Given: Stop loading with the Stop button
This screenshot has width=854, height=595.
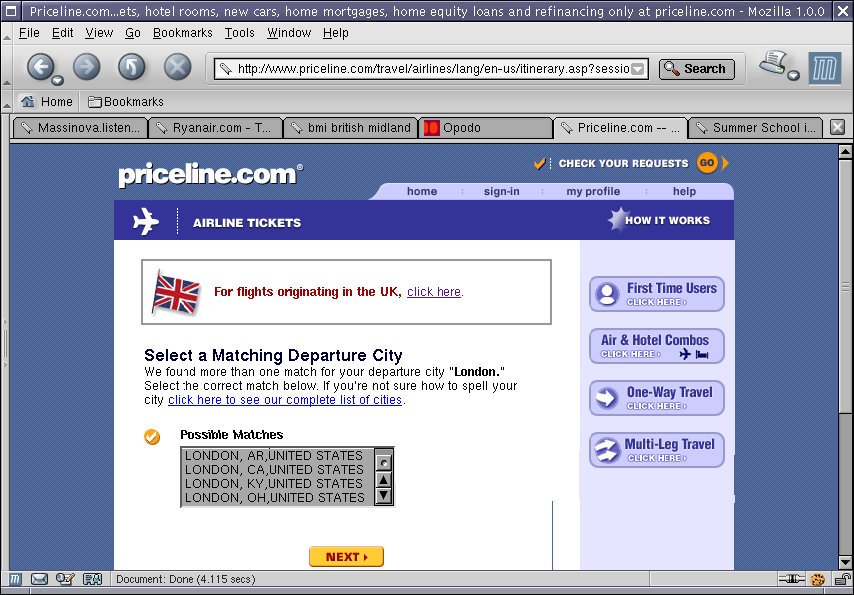Looking at the screenshot, I should coord(178,67).
